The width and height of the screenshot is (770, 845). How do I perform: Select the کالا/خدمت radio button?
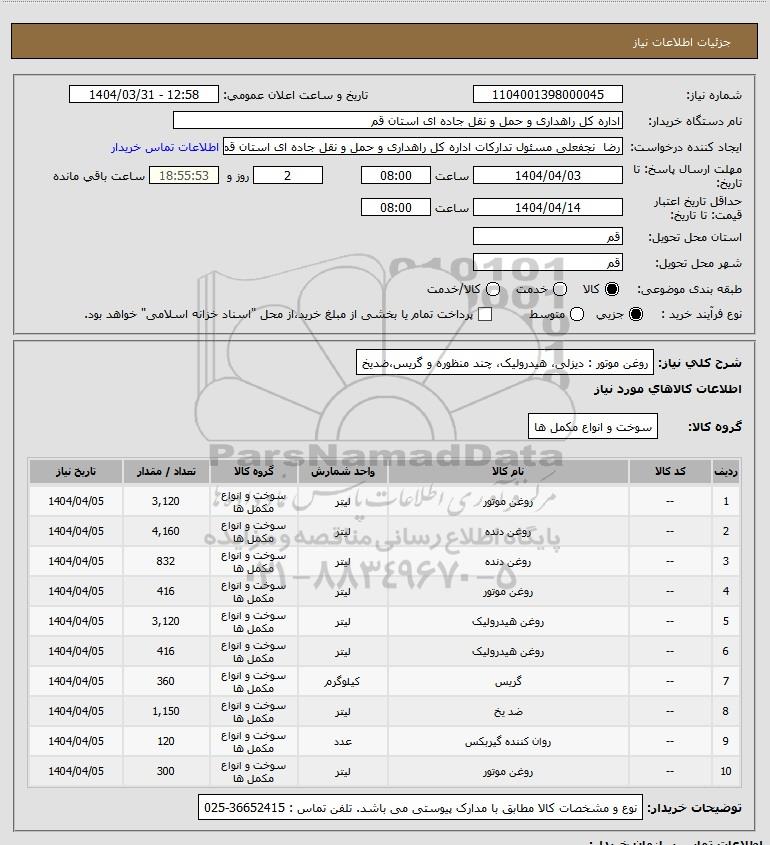[x=492, y=289]
